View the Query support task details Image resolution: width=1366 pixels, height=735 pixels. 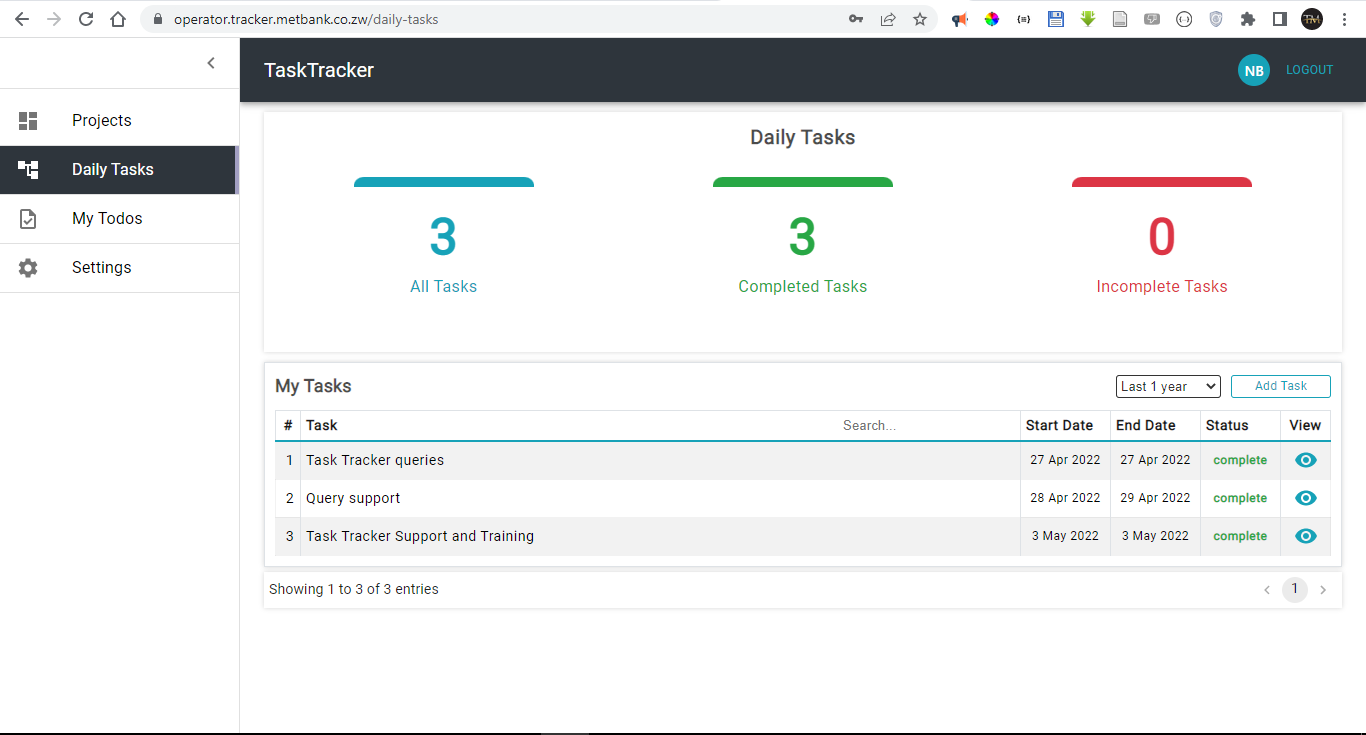point(1305,498)
